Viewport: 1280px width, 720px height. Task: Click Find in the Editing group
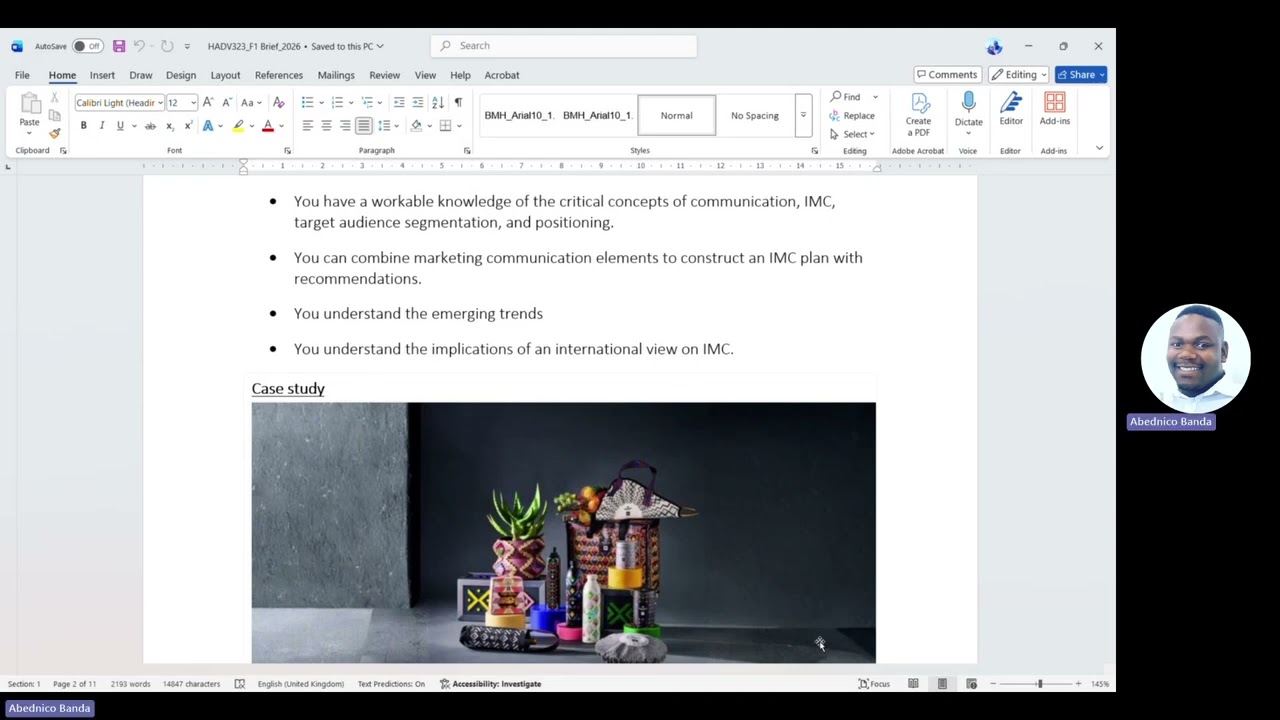tap(846, 97)
